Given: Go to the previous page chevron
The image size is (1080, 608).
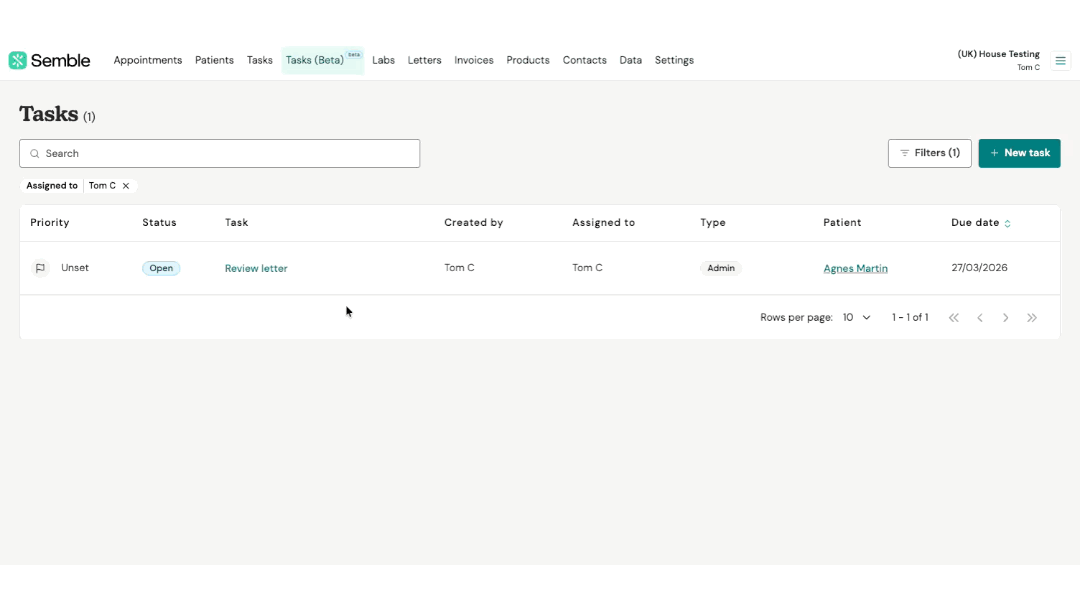Looking at the screenshot, I should (979, 318).
